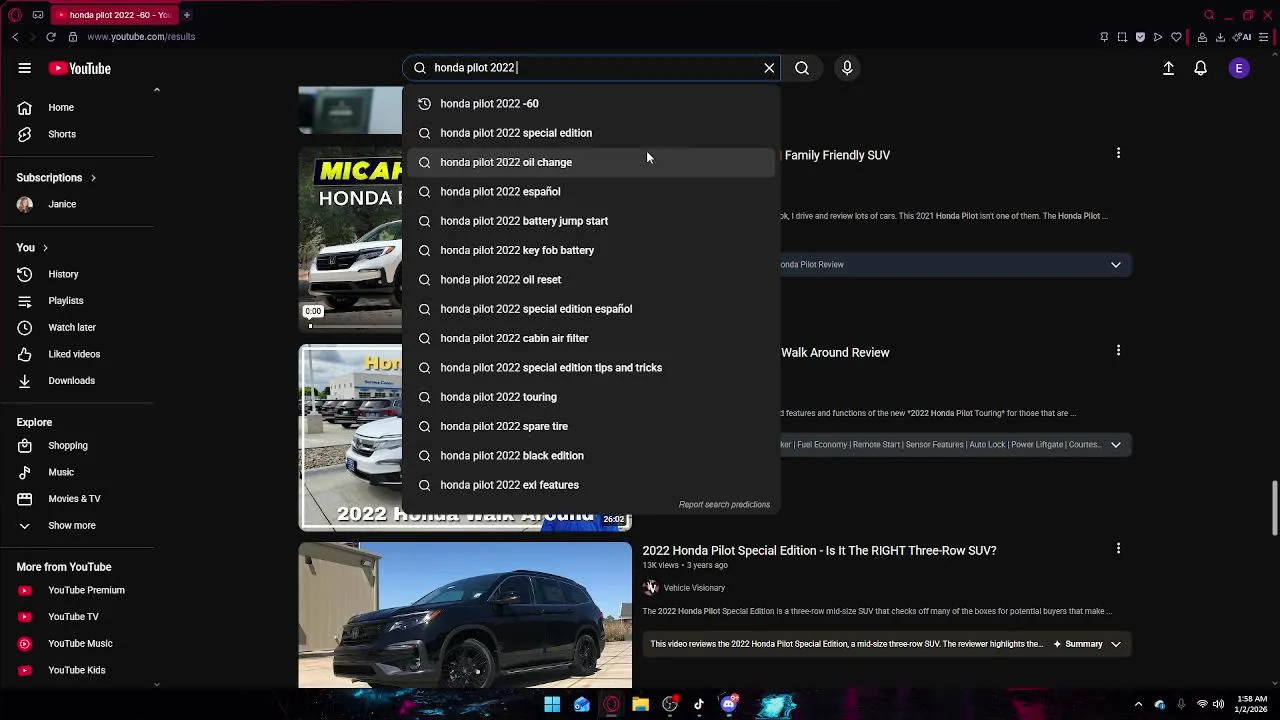Click Report search predictions link
The width and height of the screenshot is (1280, 720).
[724, 505]
